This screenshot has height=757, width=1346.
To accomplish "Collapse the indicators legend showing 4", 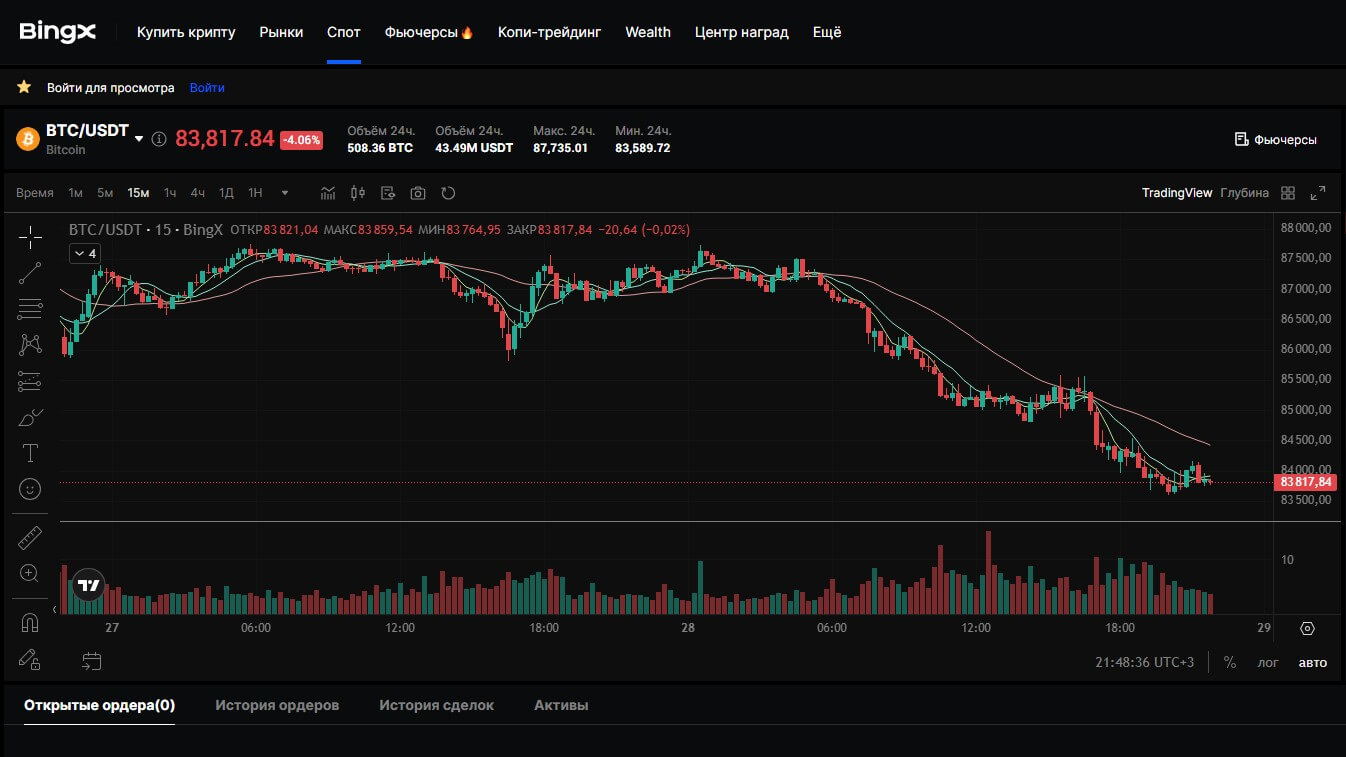I will pyautogui.click(x=84, y=254).
